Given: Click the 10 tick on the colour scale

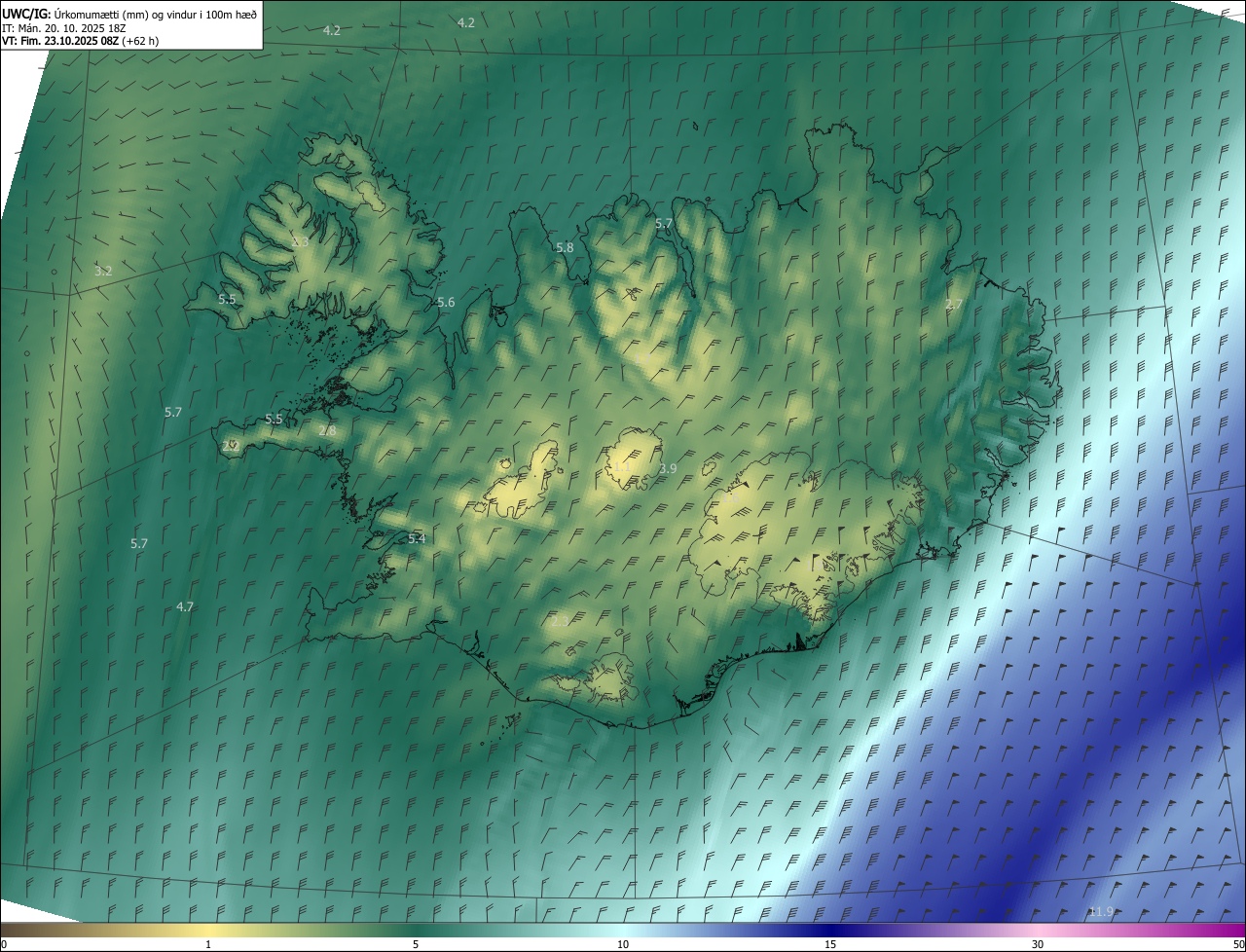Looking at the screenshot, I should (x=623, y=945).
